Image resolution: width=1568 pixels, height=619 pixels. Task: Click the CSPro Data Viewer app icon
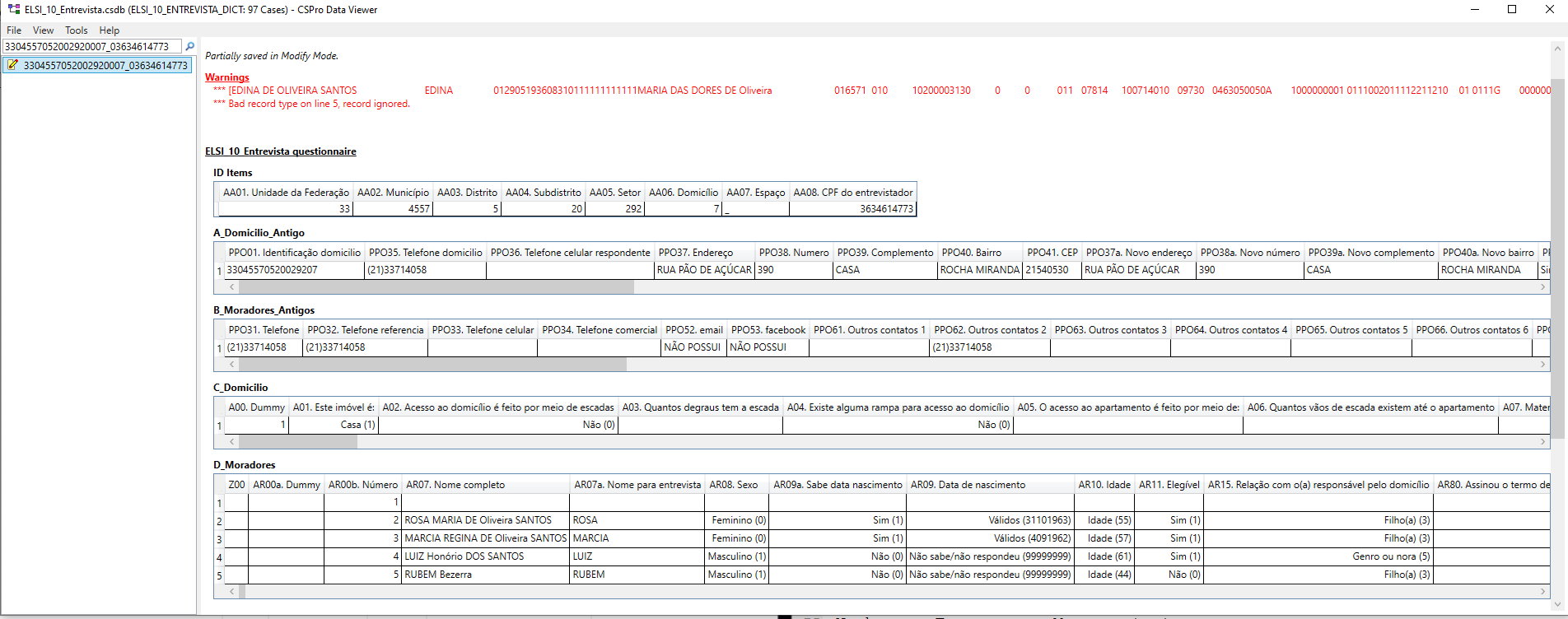tap(14, 10)
